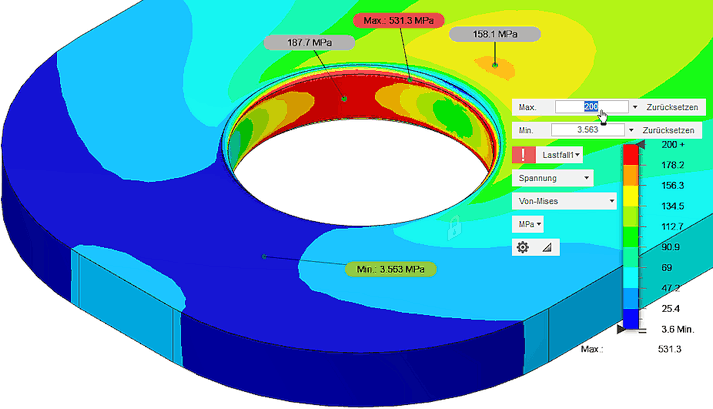Click the 187.7 MPa probe point marker

343,99
